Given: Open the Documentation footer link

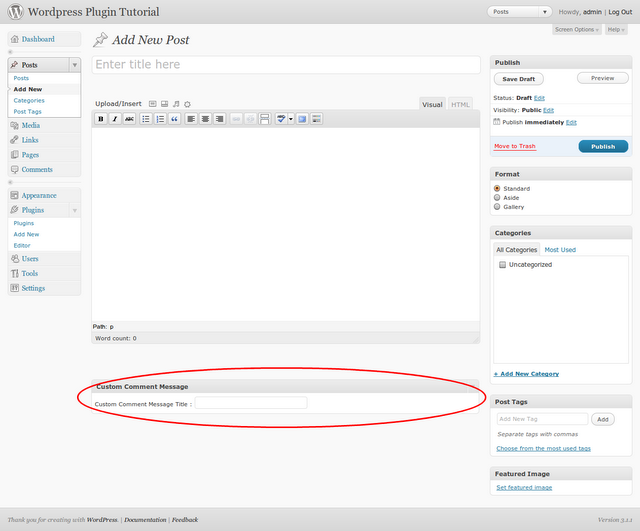Looking at the screenshot, I should pos(145,520).
